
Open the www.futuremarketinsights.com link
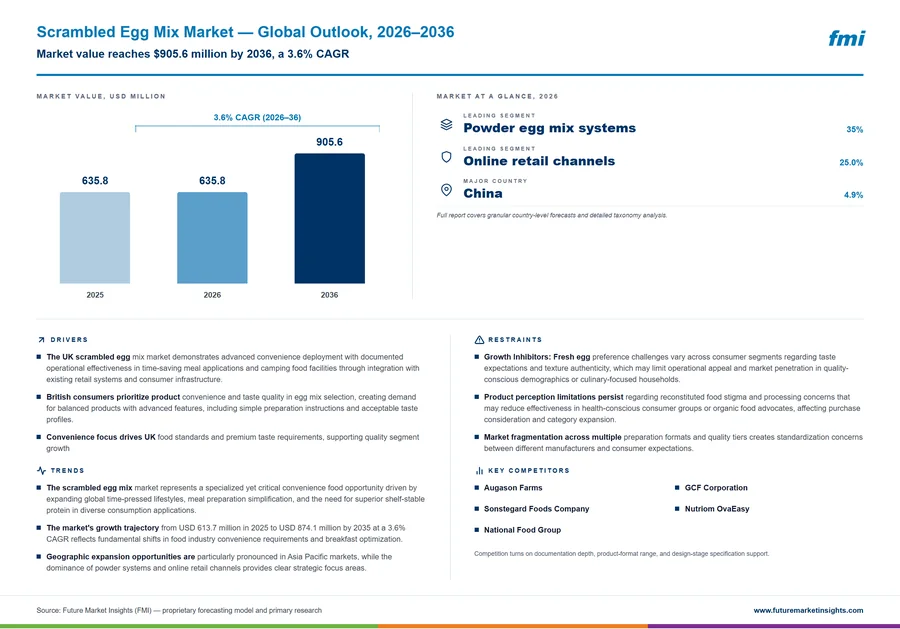(x=808, y=610)
